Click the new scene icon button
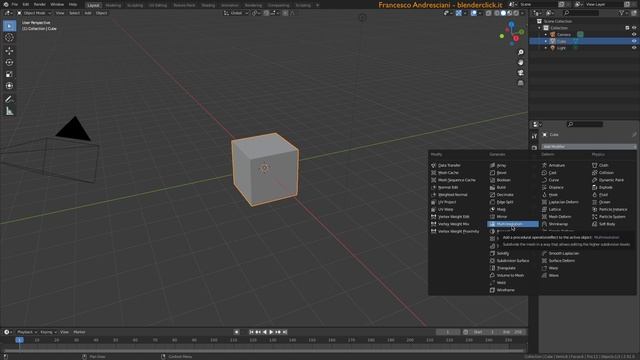Viewport: 640px width, 360px height. tap(562, 4)
